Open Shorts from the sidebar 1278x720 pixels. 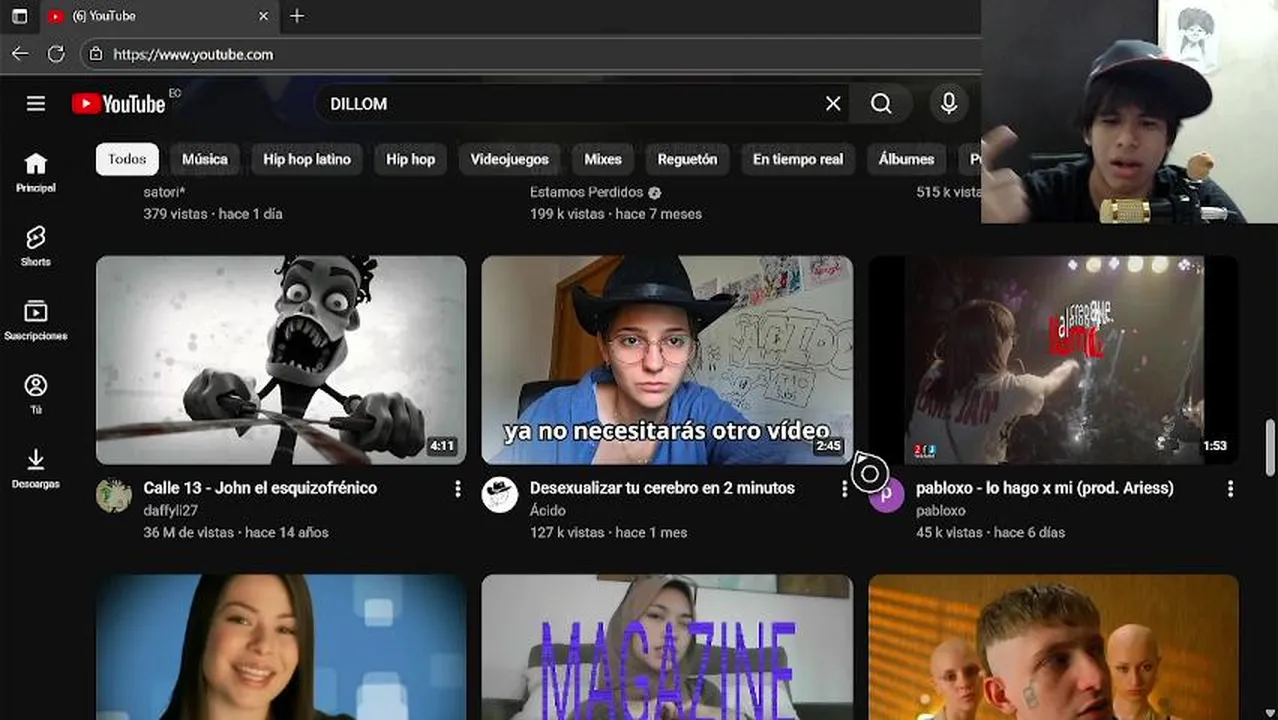tap(36, 246)
